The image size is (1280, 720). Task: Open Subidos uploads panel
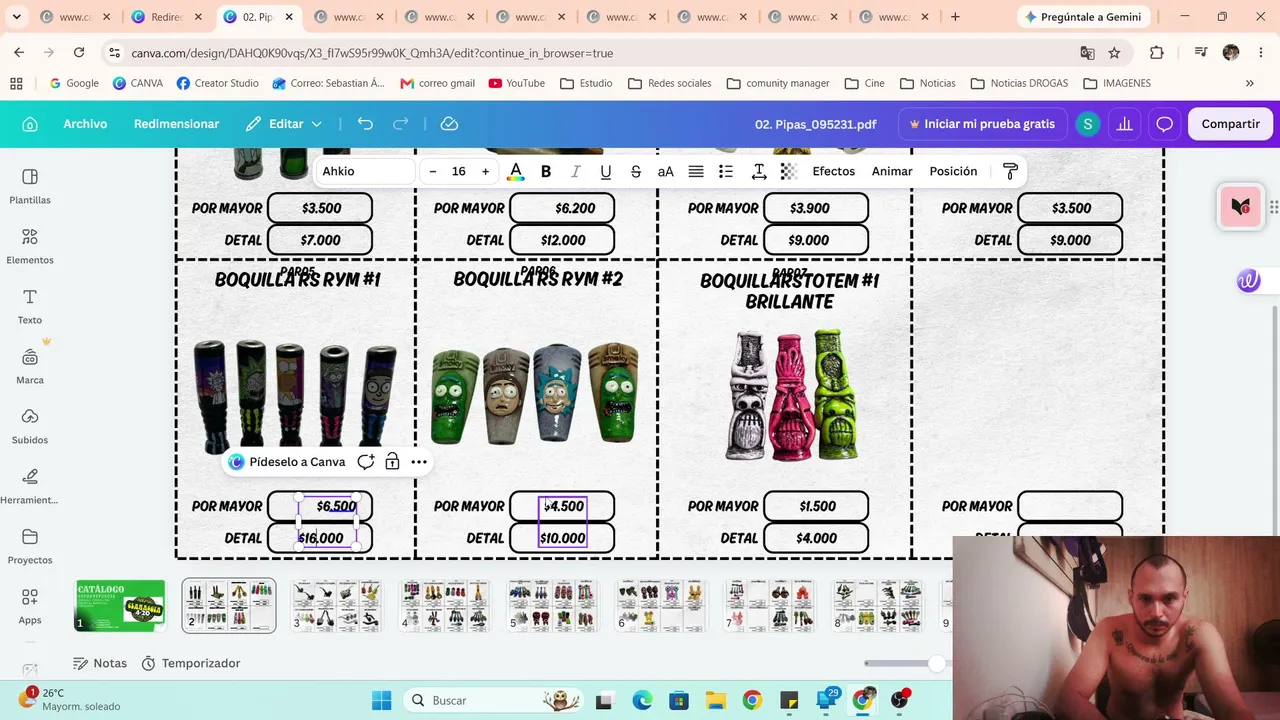pos(30,426)
